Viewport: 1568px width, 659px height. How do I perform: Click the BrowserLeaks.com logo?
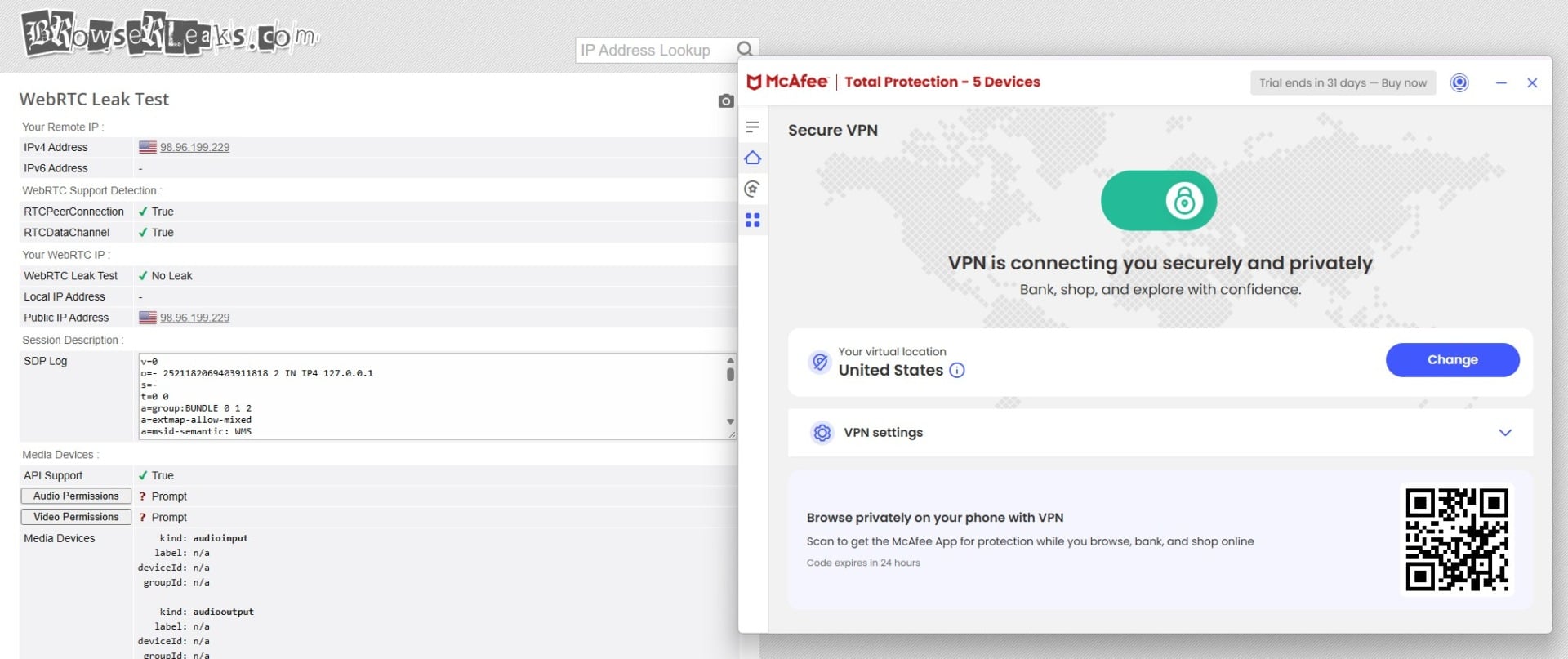[169, 34]
